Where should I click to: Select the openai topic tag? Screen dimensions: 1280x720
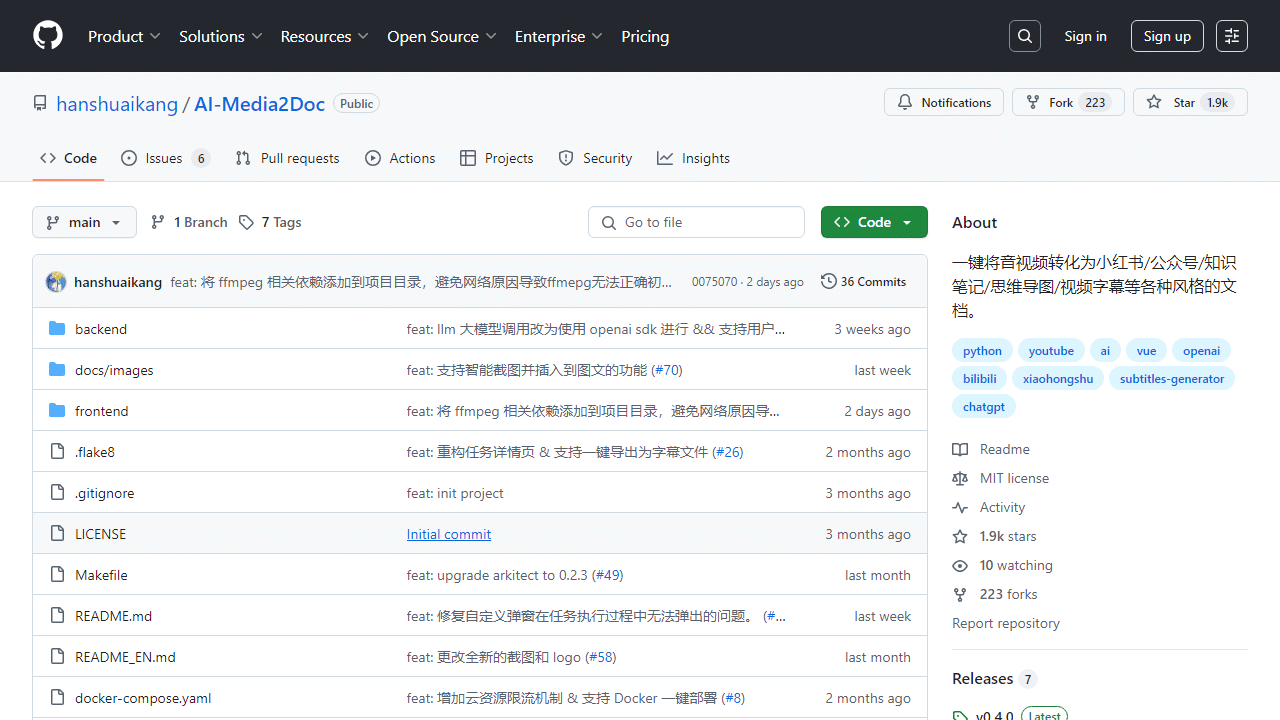click(1201, 350)
